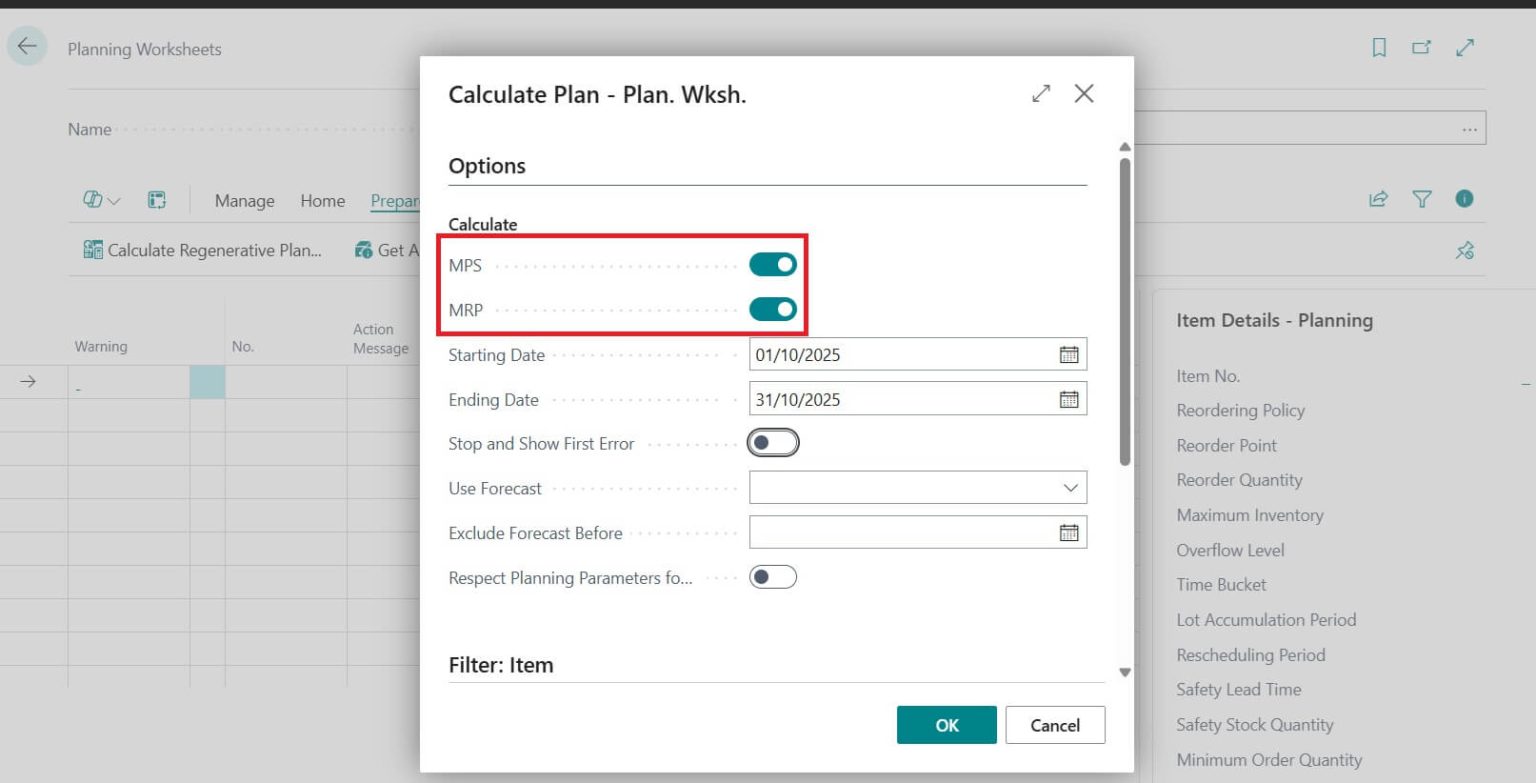Open the page in a new window icon

[x=1421, y=46]
